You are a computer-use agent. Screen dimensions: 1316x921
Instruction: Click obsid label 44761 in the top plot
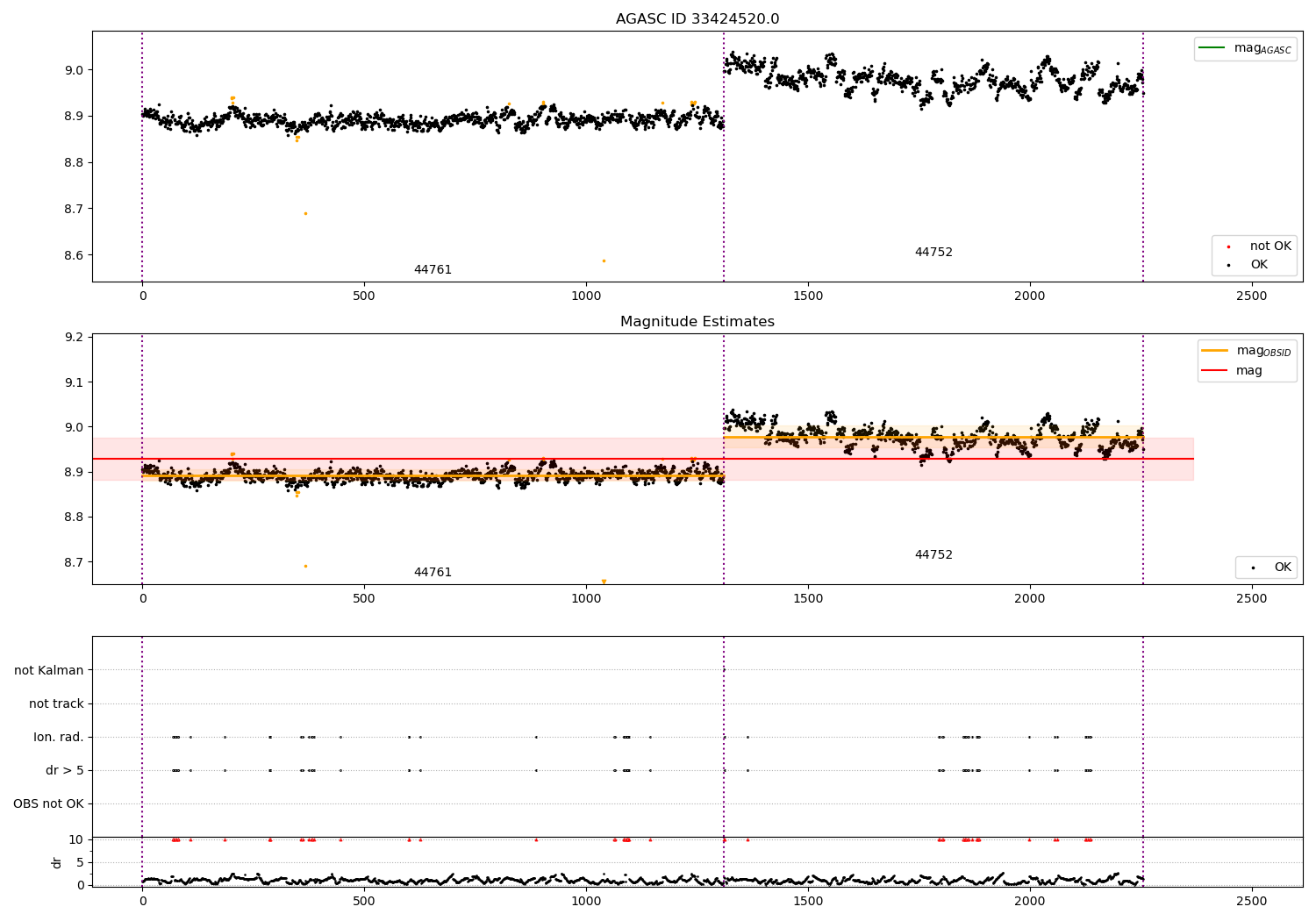433,270
